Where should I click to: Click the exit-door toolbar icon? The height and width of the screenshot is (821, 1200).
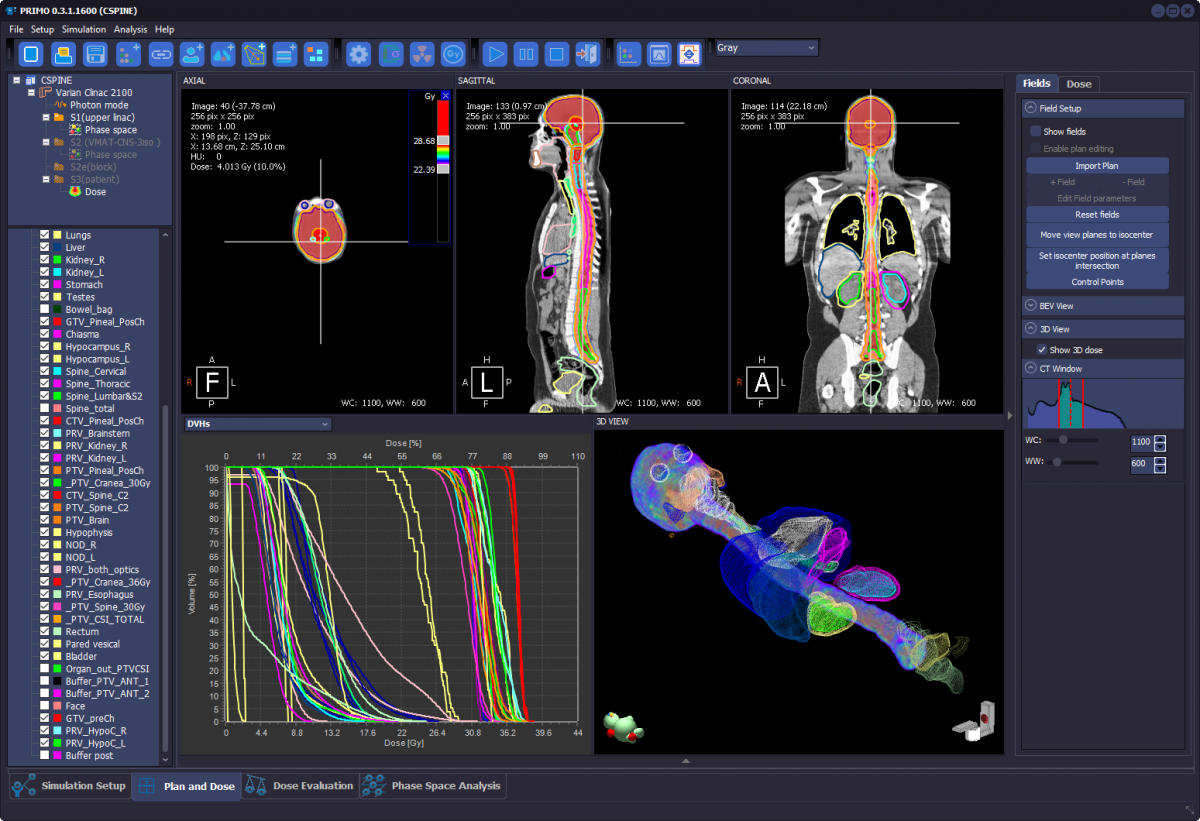(x=588, y=53)
